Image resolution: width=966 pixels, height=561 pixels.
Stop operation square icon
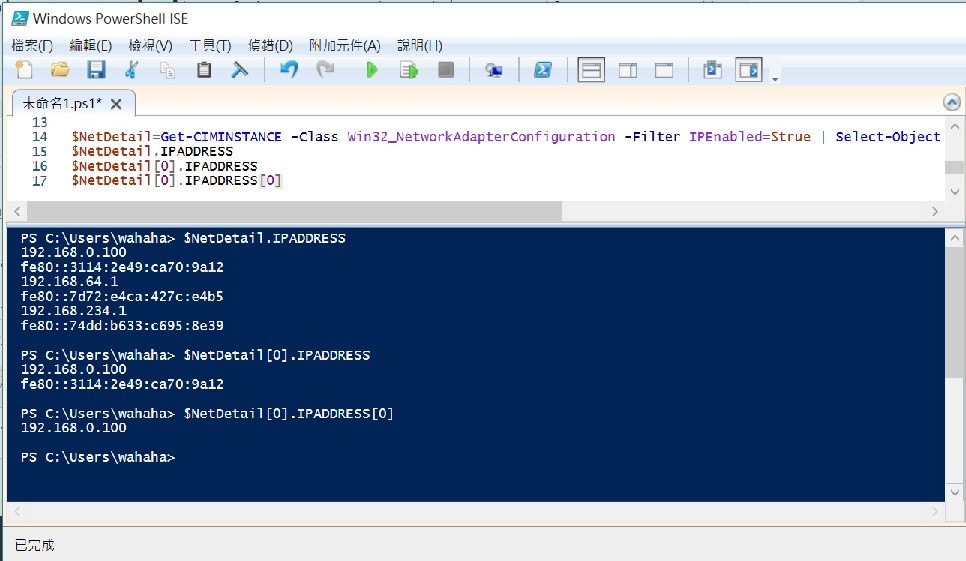tap(446, 70)
